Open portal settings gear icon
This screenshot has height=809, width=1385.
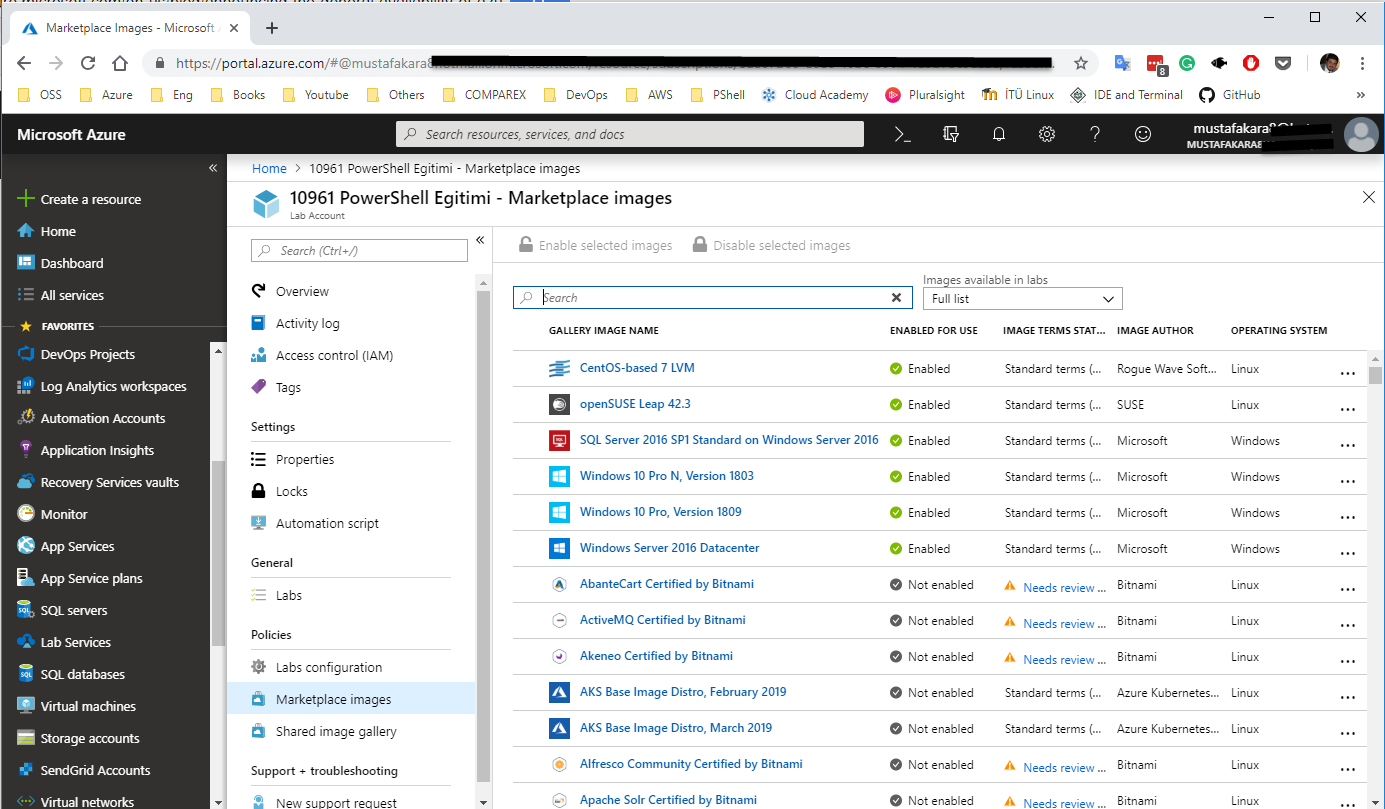1047,134
